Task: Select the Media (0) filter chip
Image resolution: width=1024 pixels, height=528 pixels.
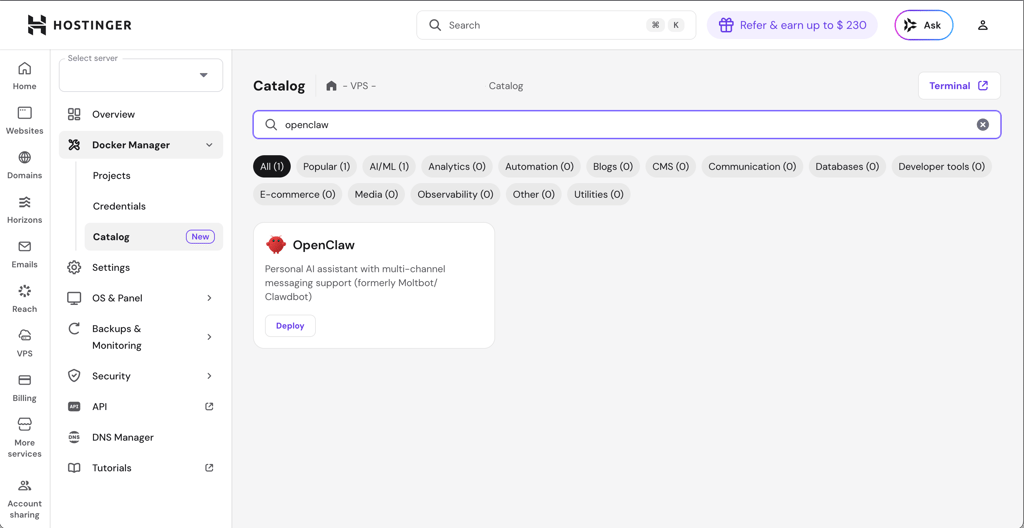Action: (376, 194)
